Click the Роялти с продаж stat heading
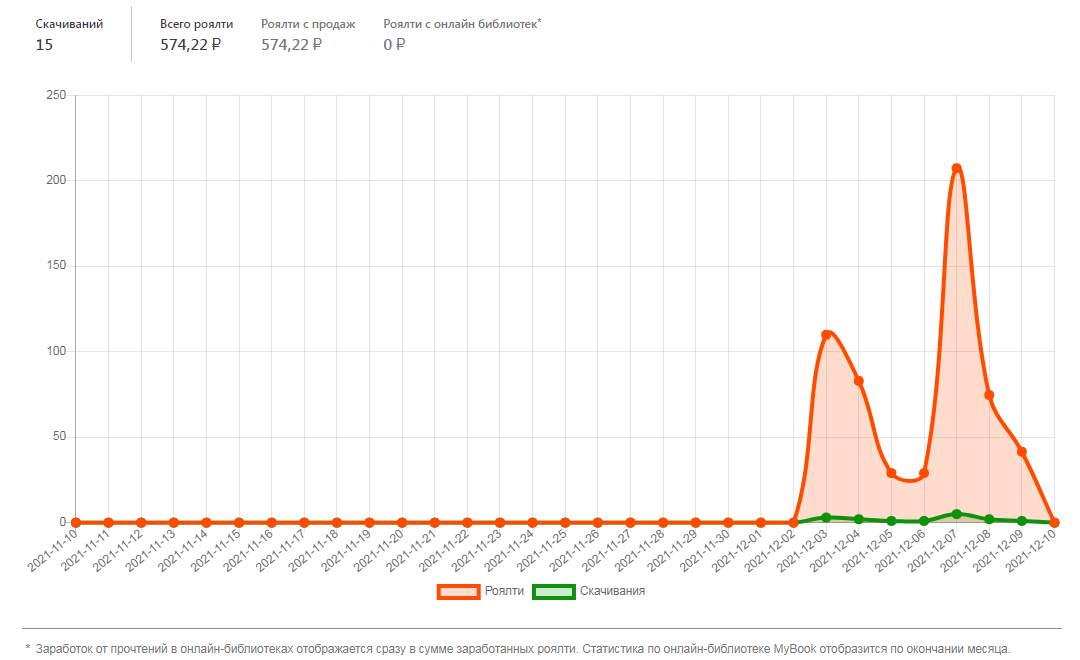Viewport: 1080px width, 660px height. [308, 23]
